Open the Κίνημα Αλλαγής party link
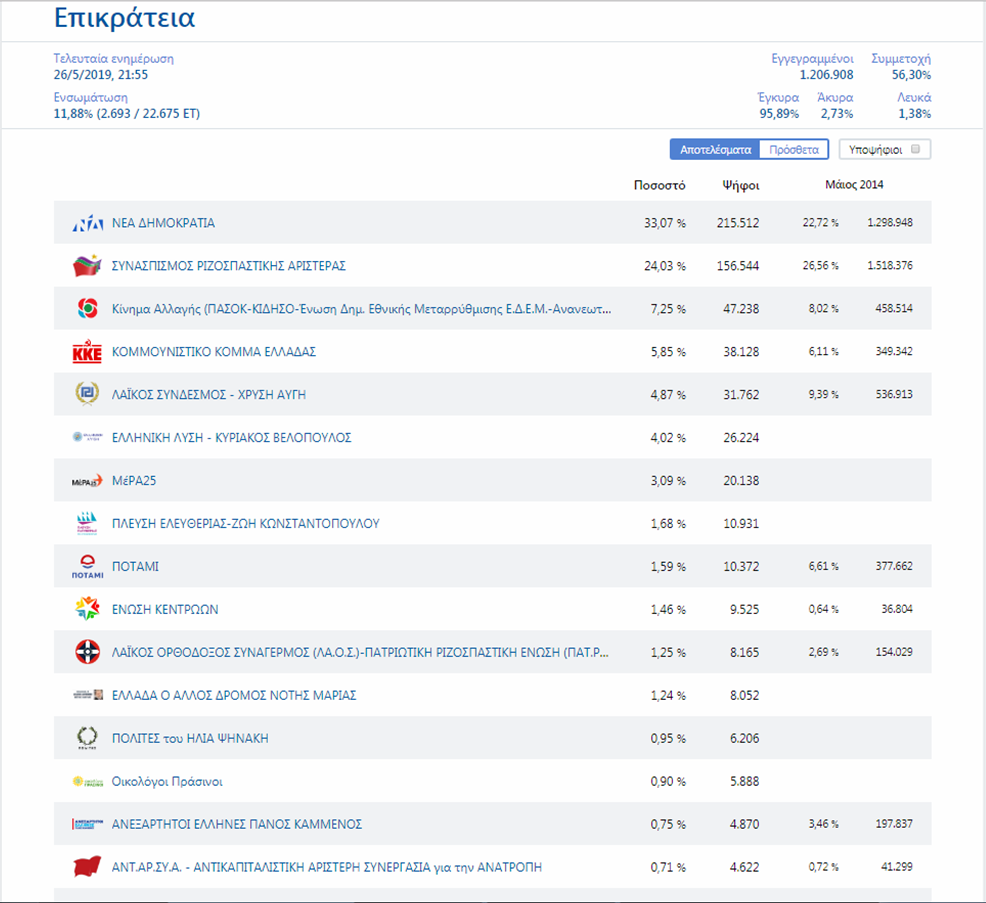This screenshot has width=986, height=903. [x=361, y=309]
